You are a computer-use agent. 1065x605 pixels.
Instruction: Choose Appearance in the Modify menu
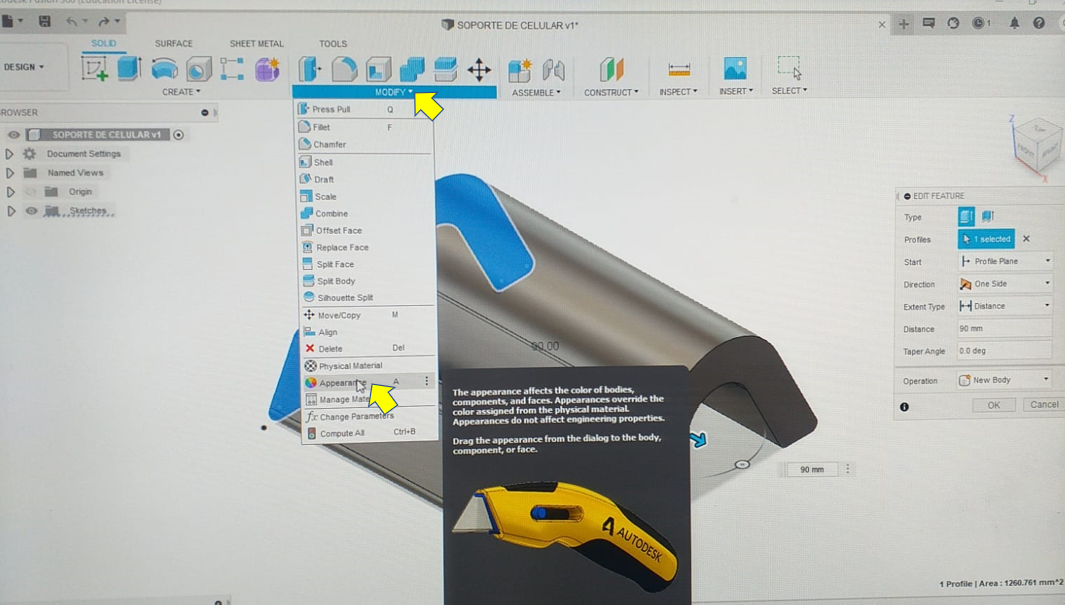[367, 382]
